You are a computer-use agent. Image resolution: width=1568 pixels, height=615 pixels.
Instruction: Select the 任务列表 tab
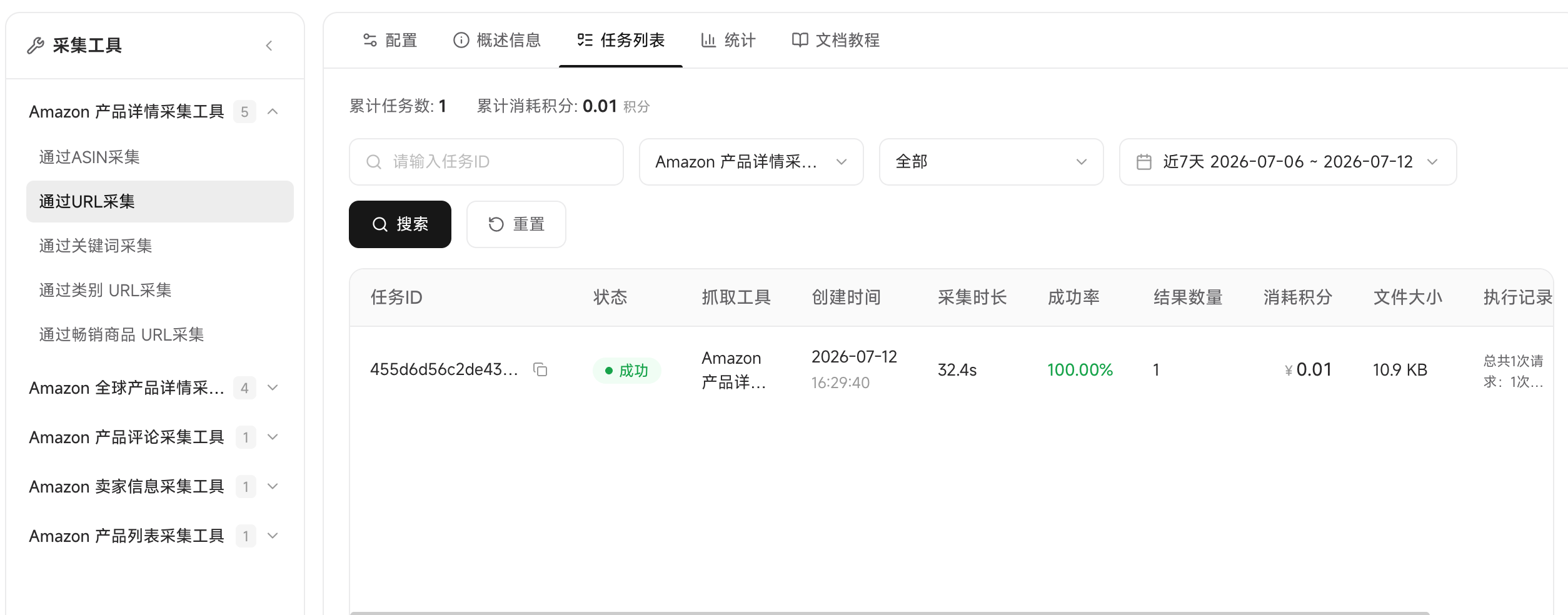[x=621, y=41]
